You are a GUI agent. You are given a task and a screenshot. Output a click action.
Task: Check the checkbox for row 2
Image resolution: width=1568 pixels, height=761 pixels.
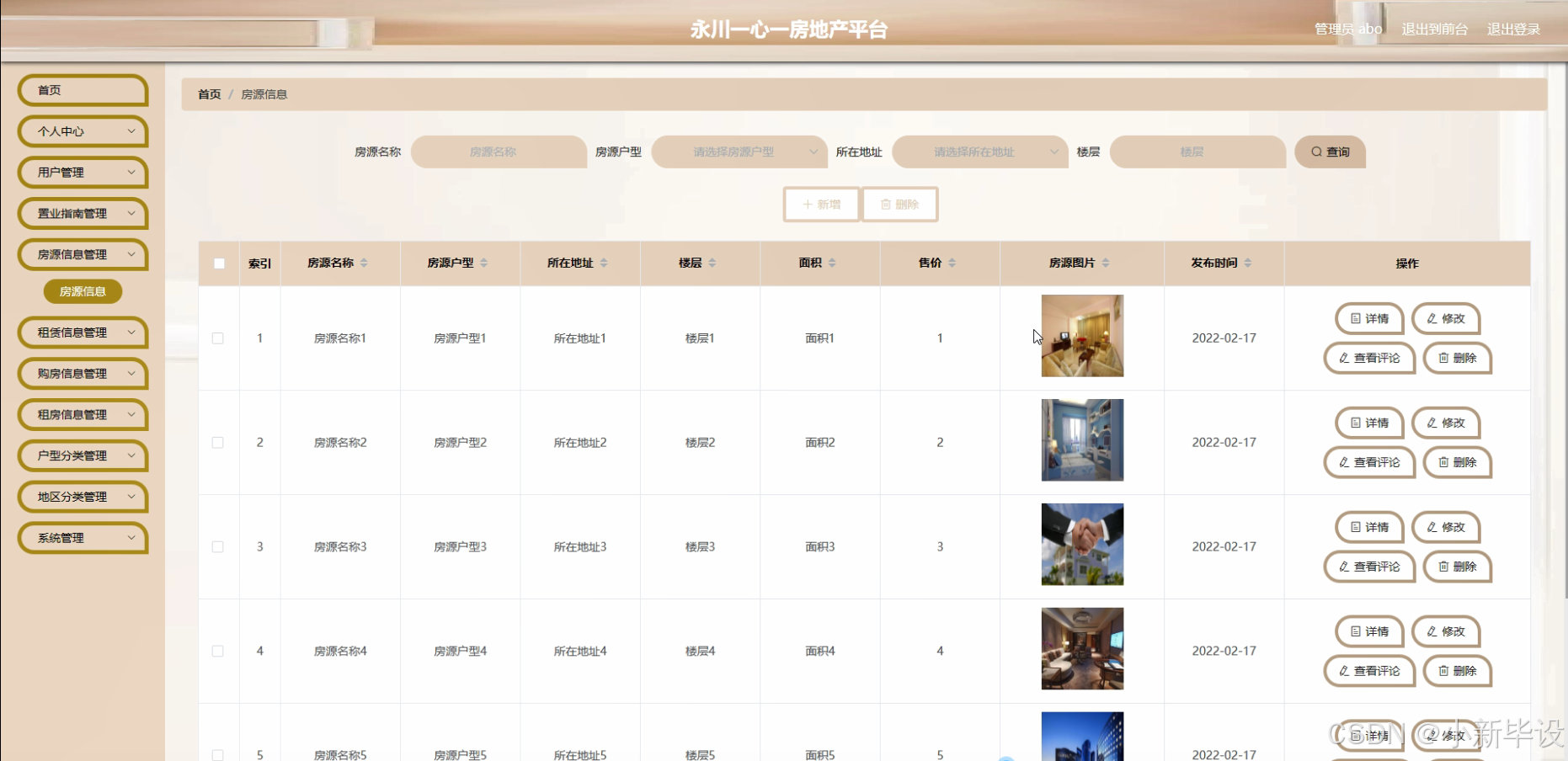[x=218, y=443]
